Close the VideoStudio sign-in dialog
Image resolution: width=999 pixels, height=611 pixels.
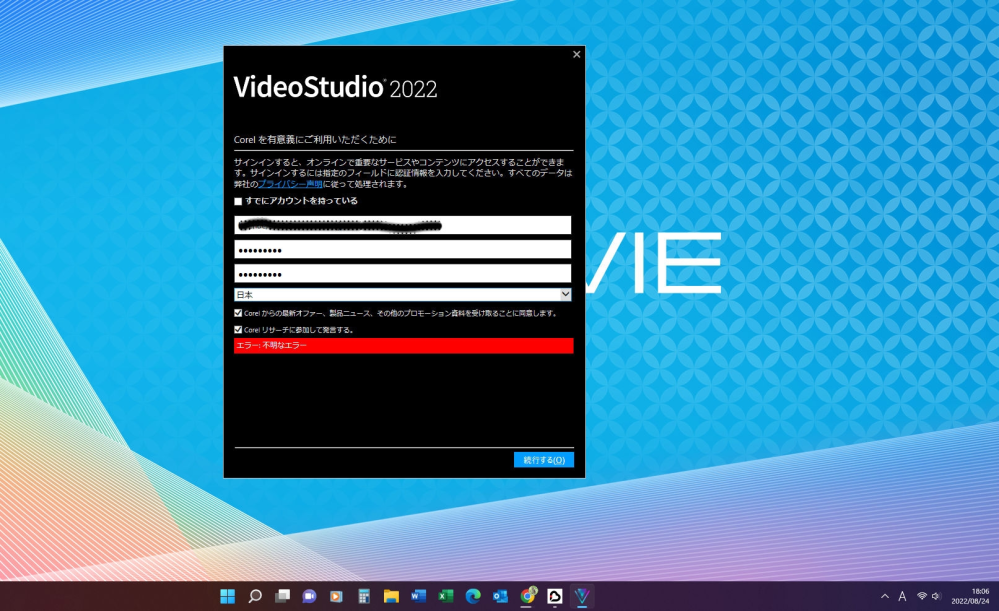[x=576, y=55]
